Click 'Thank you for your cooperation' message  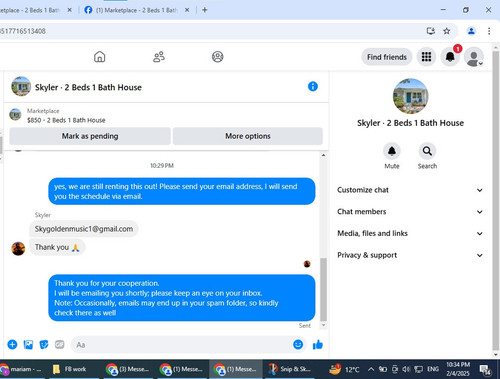[182, 298]
